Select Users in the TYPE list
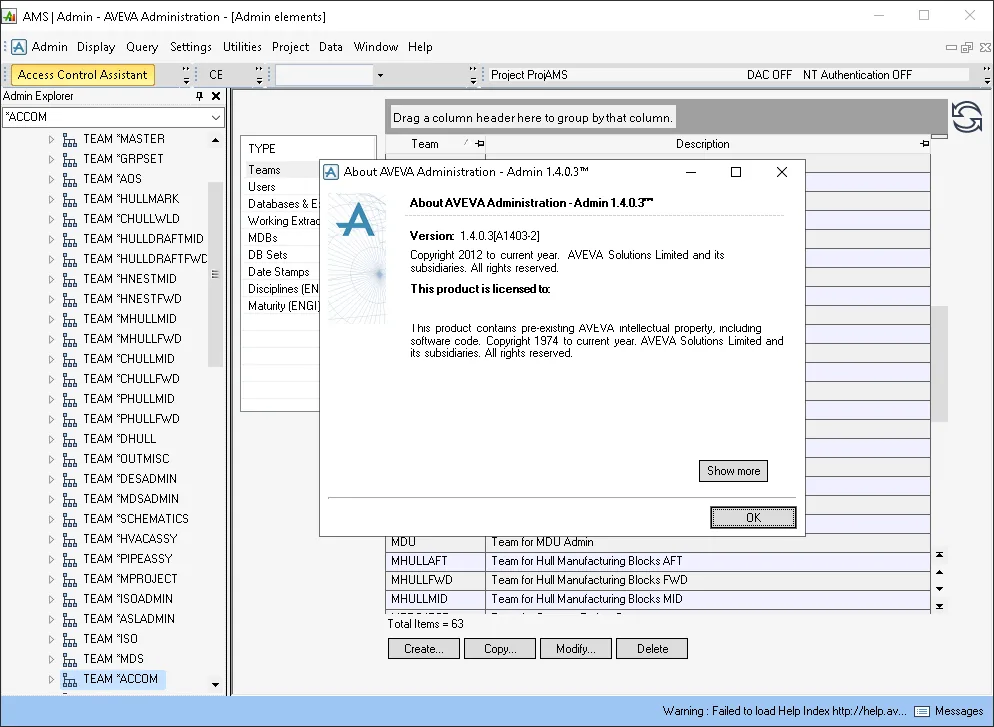 click(x=262, y=187)
